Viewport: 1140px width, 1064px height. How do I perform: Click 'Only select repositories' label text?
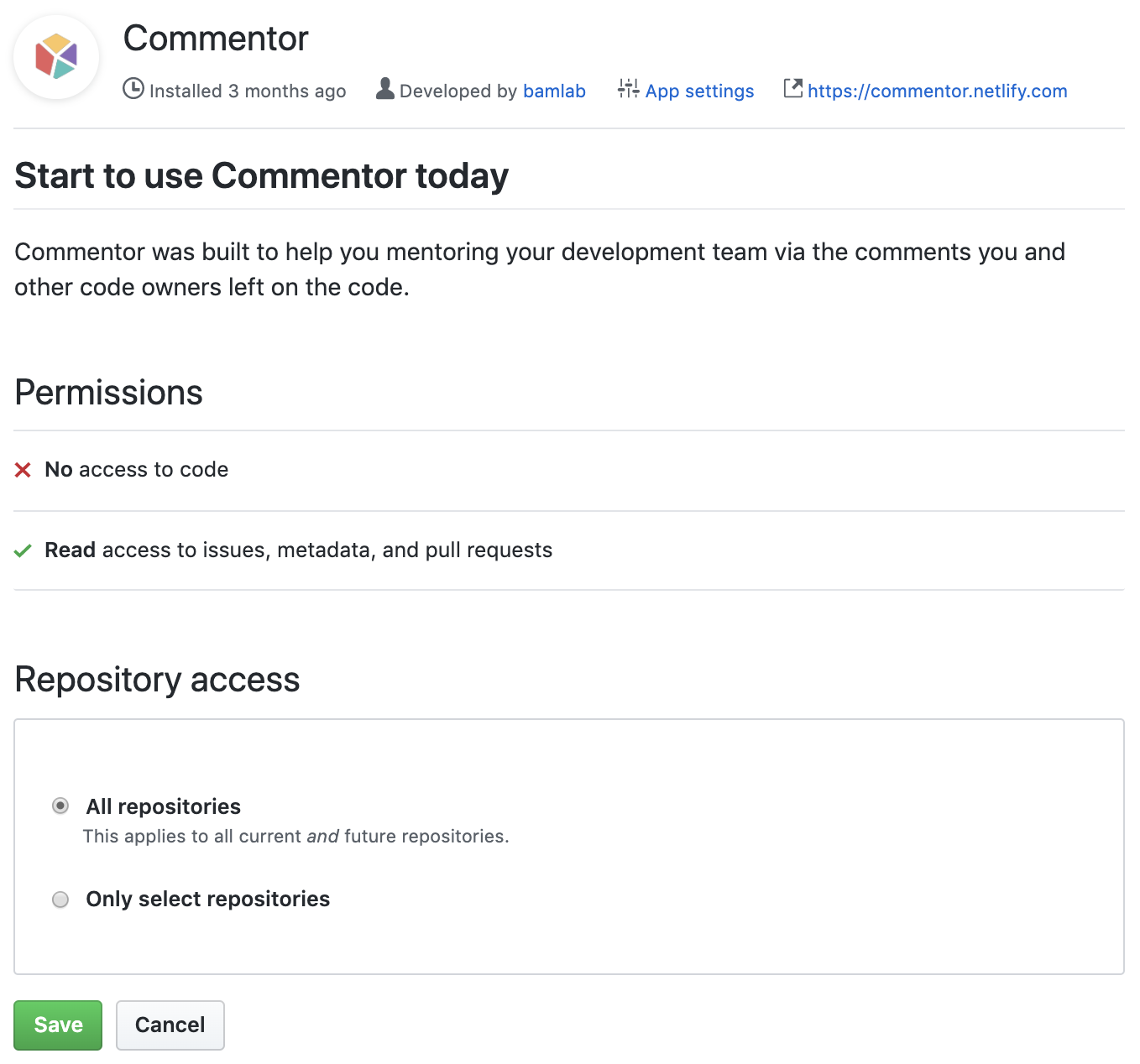(208, 899)
